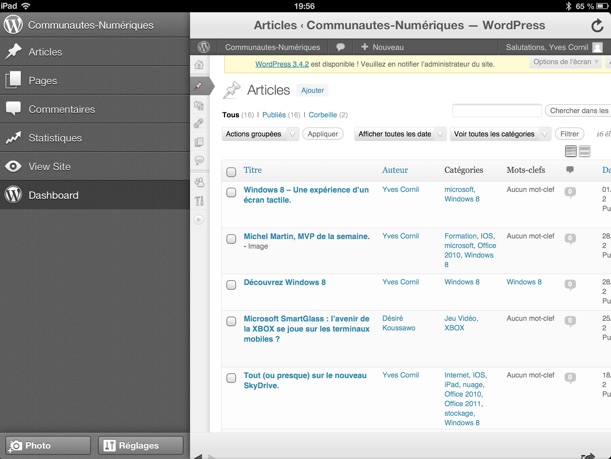The width and height of the screenshot is (611, 459).
Task: Open Salutations, Yves Cornil account menu
Action: pos(547,47)
